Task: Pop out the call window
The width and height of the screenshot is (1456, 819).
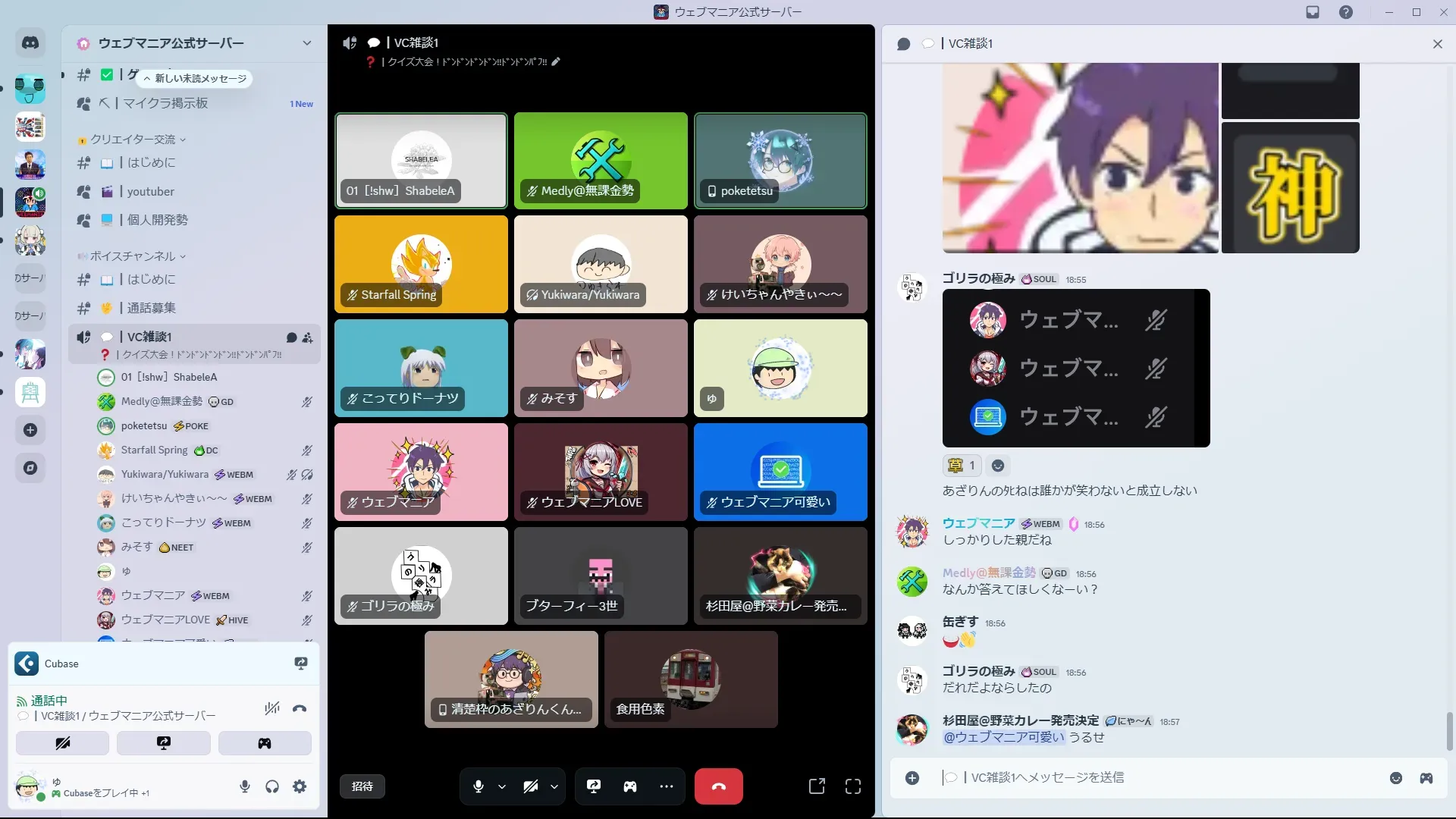Action: coord(817,786)
